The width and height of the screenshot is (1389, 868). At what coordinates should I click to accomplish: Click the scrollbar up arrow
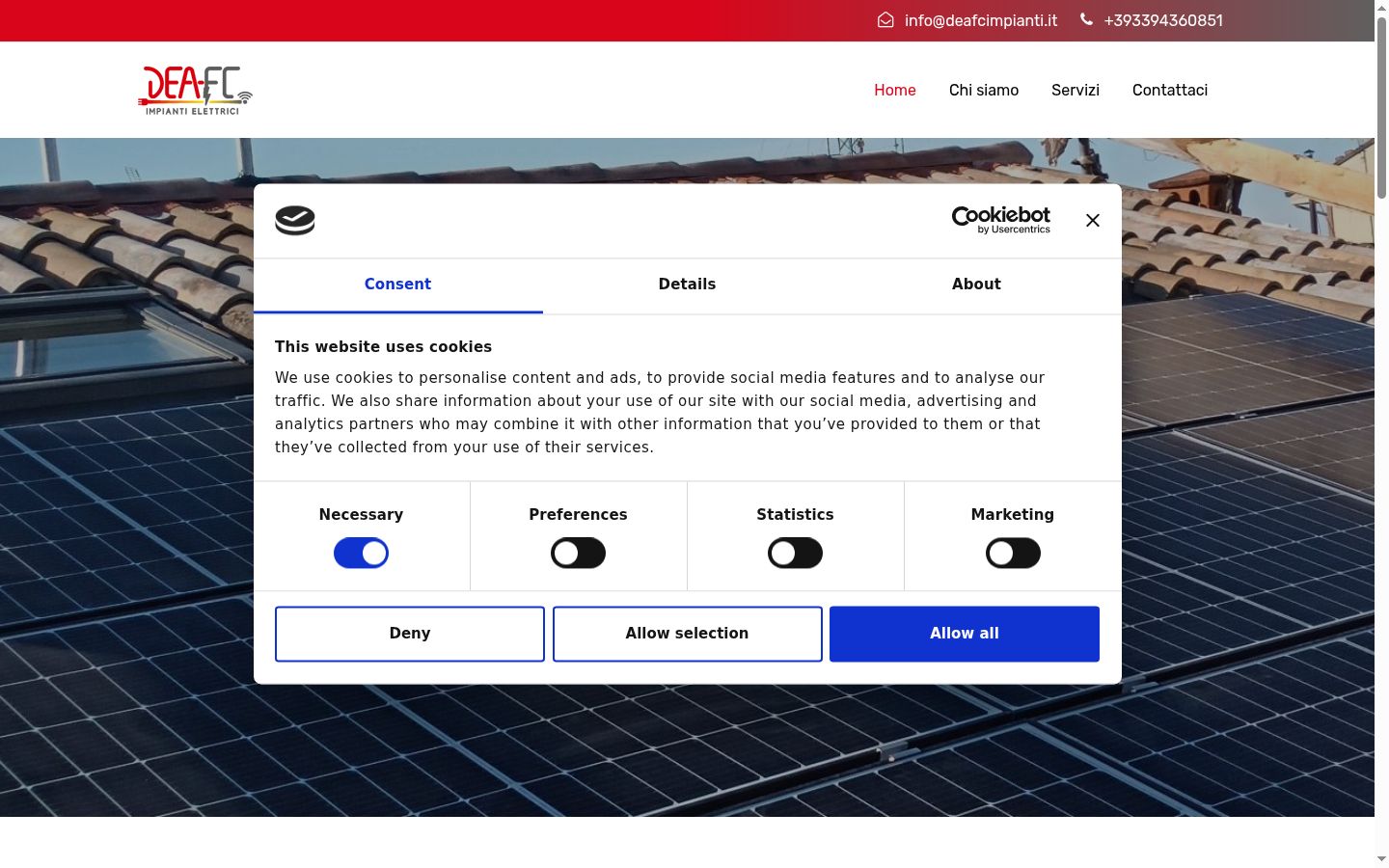(x=1381, y=8)
